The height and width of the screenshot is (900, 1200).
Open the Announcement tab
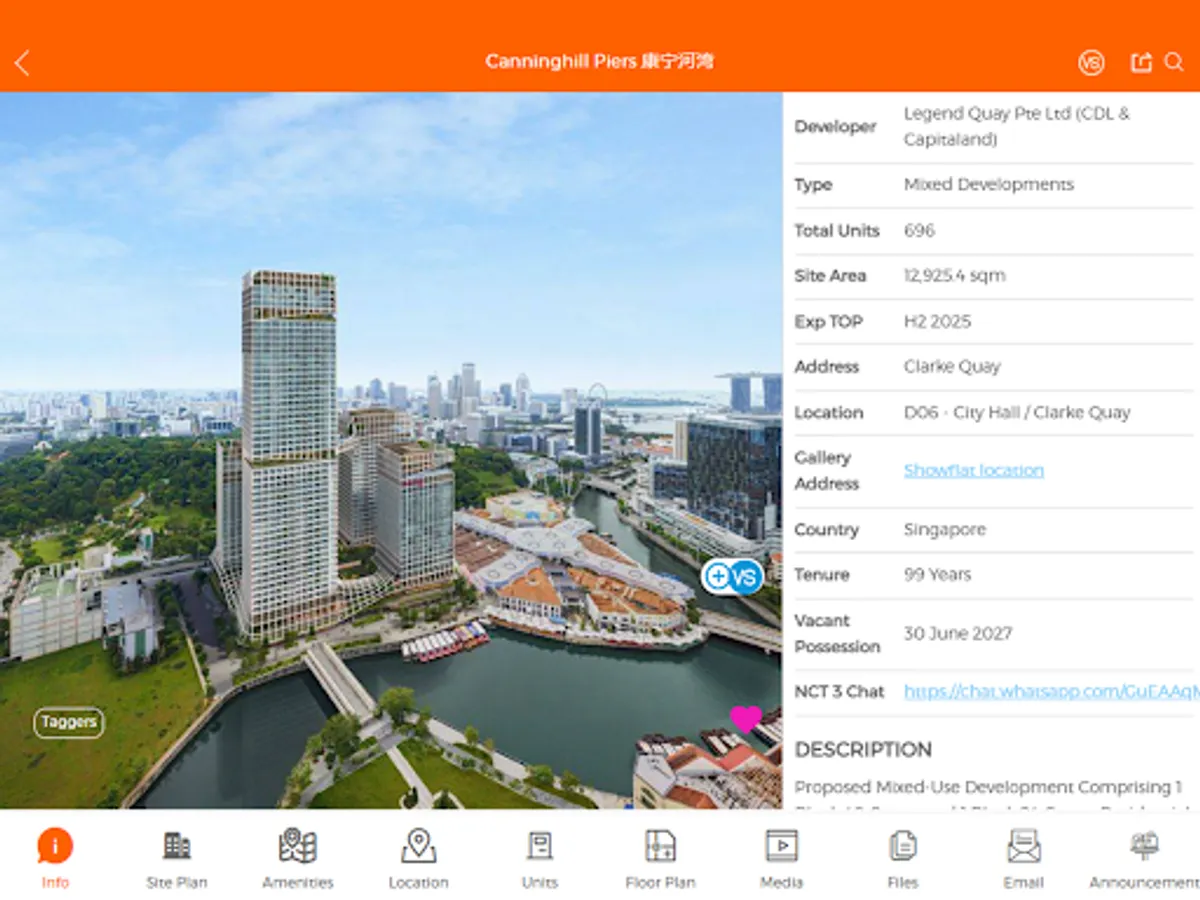[x=1144, y=858]
